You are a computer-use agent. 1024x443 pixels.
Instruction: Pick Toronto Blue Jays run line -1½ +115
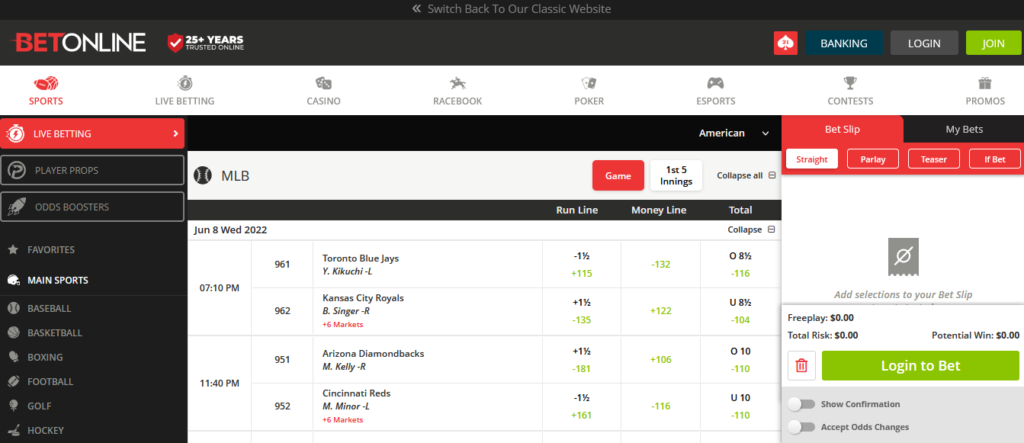coord(581,265)
